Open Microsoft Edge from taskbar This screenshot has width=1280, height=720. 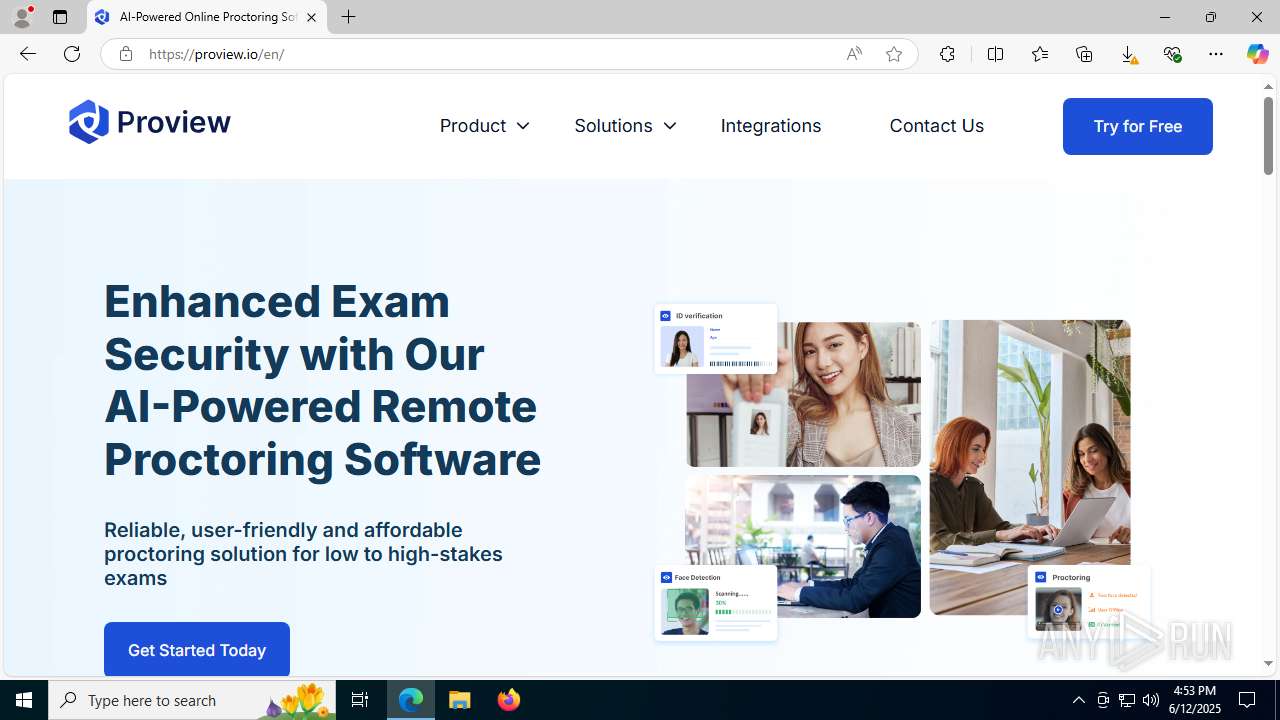tap(411, 700)
